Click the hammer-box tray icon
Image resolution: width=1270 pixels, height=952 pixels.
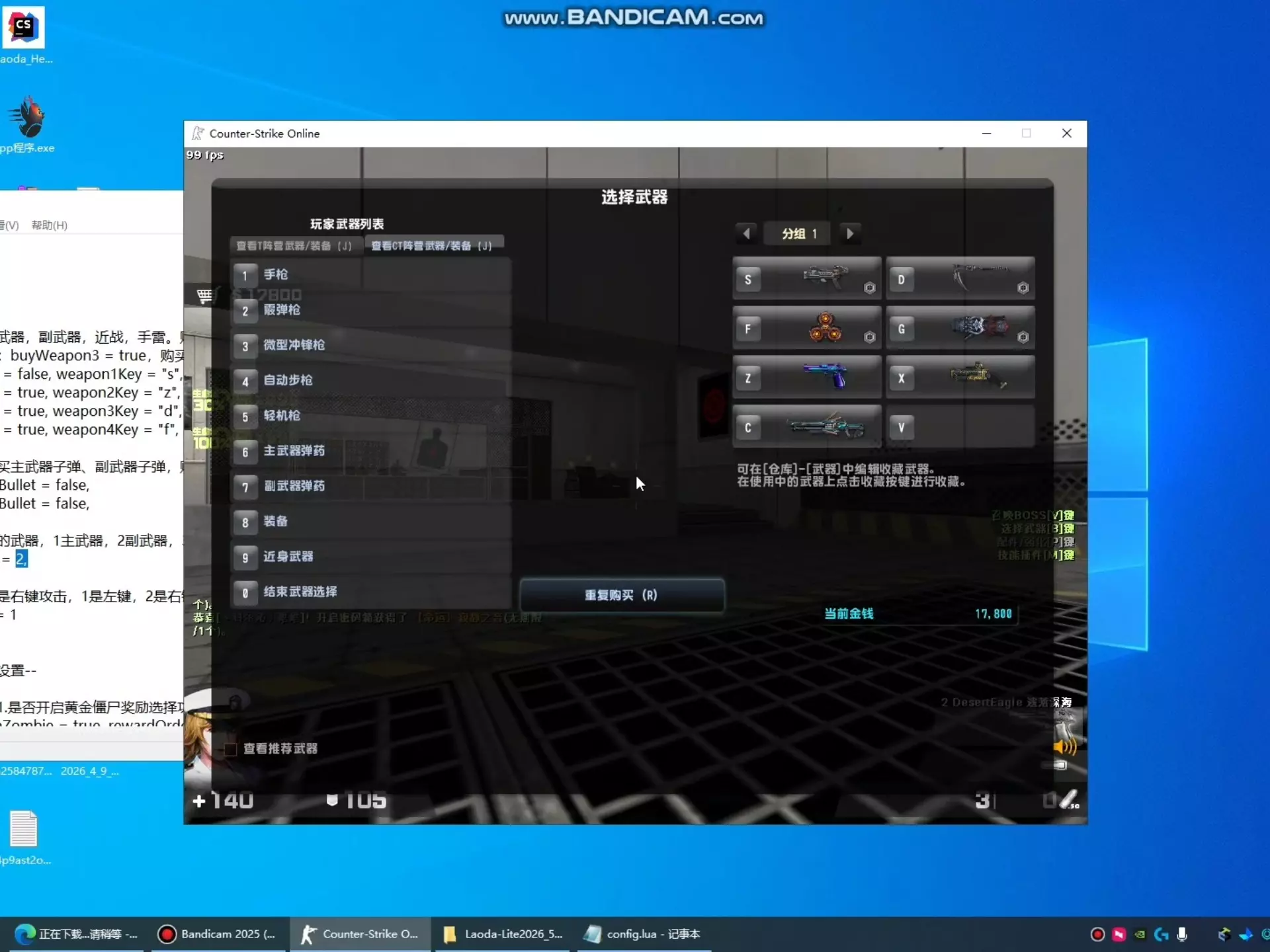point(1224,934)
